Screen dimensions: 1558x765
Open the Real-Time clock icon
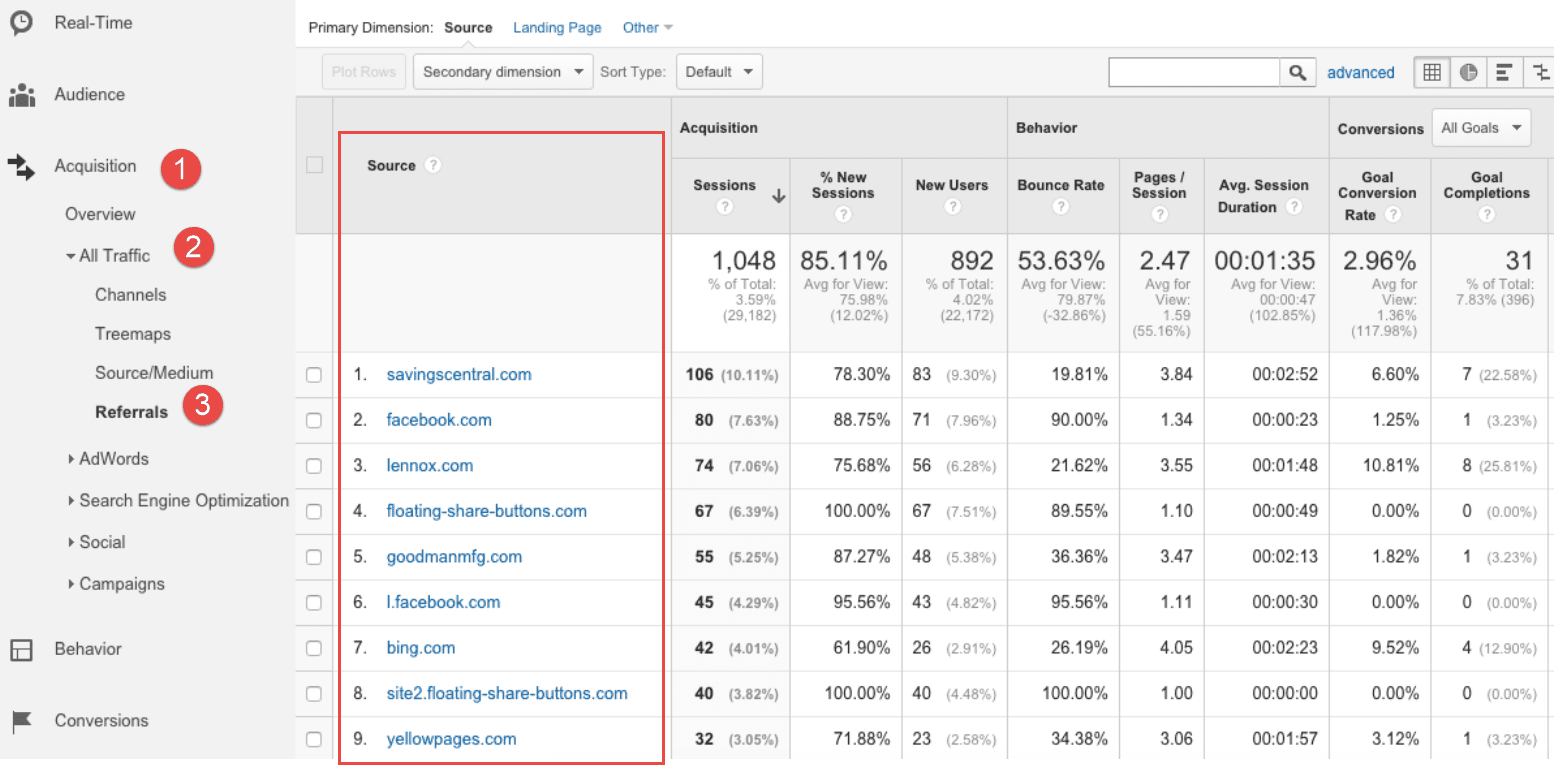(21, 22)
